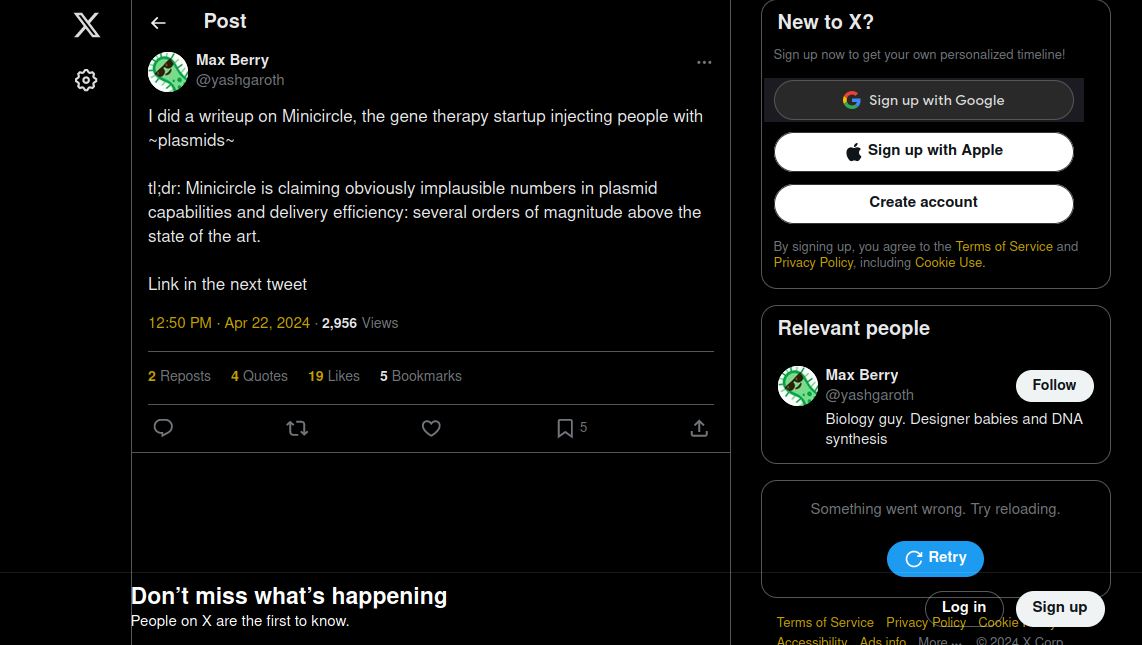
Task: Open the 2 Reposts list
Action: click(179, 376)
